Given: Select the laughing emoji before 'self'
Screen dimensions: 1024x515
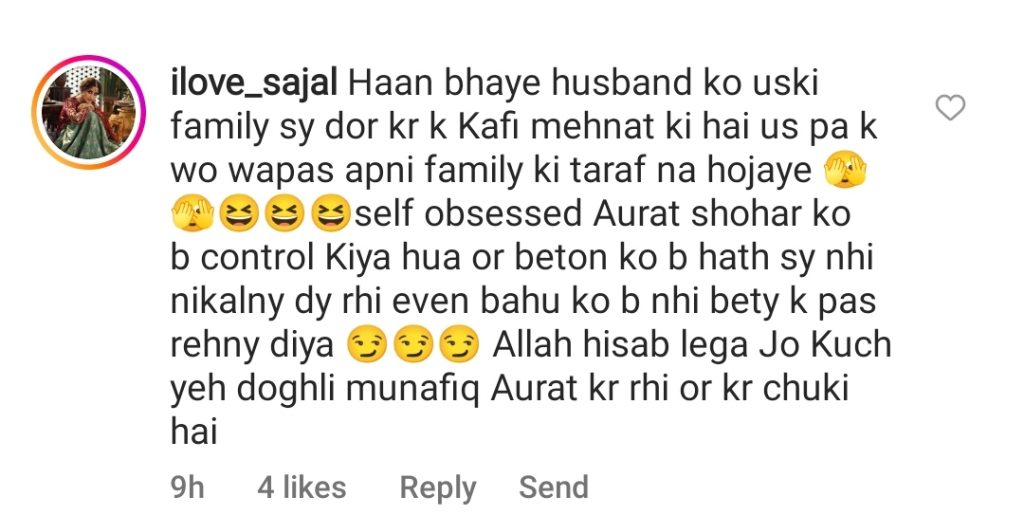Looking at the screenshot, I should [x=330, y=215].
